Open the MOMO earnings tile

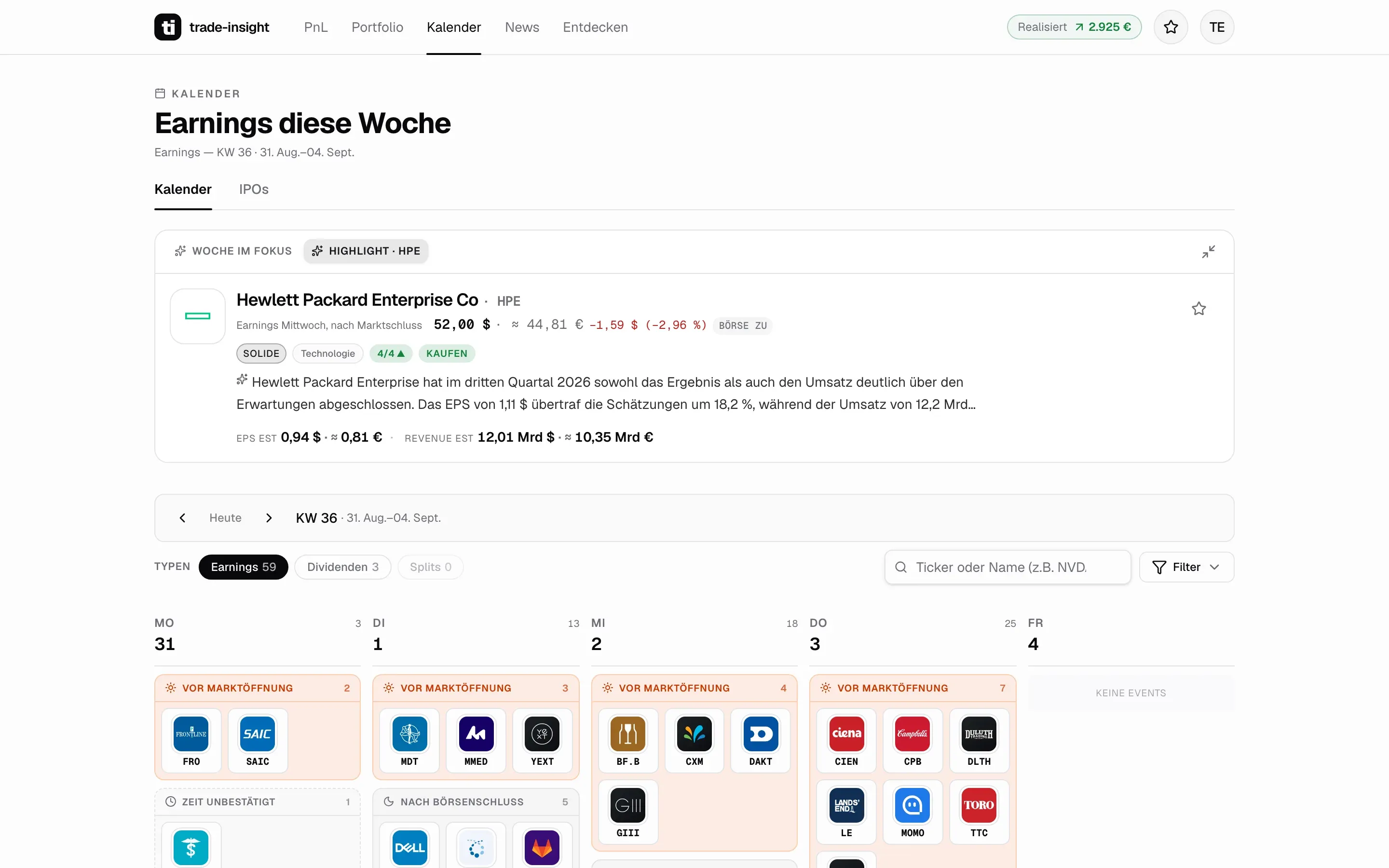click(x=912, y=812)
